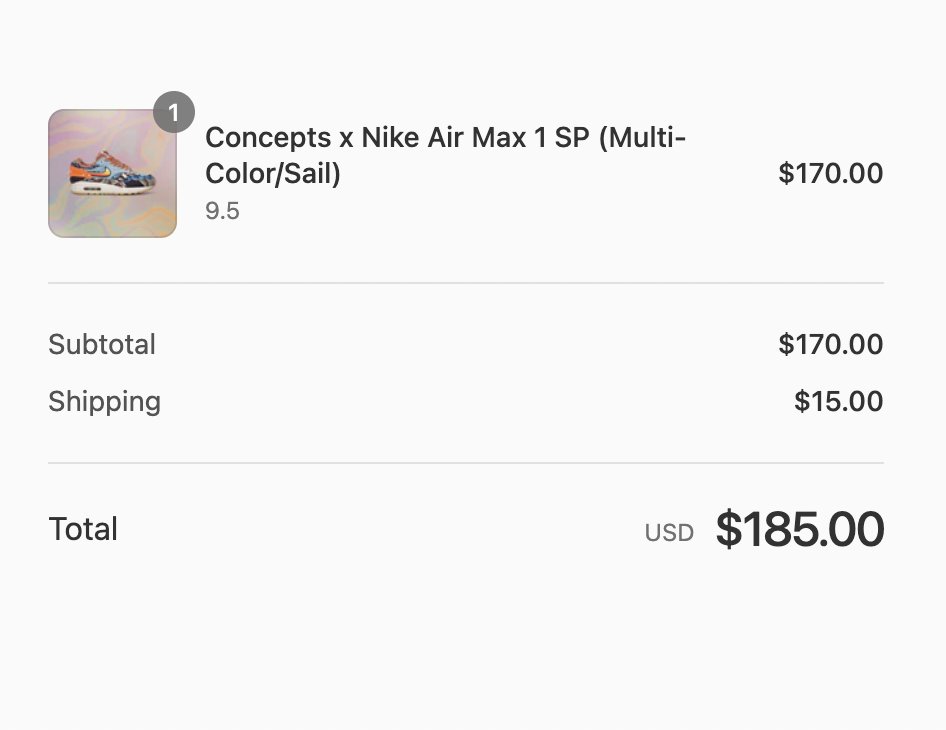Click the 'x' between Concepts and Nike
Image resolution: width=946 pixels, height=730 pixels.
[346, 140]
